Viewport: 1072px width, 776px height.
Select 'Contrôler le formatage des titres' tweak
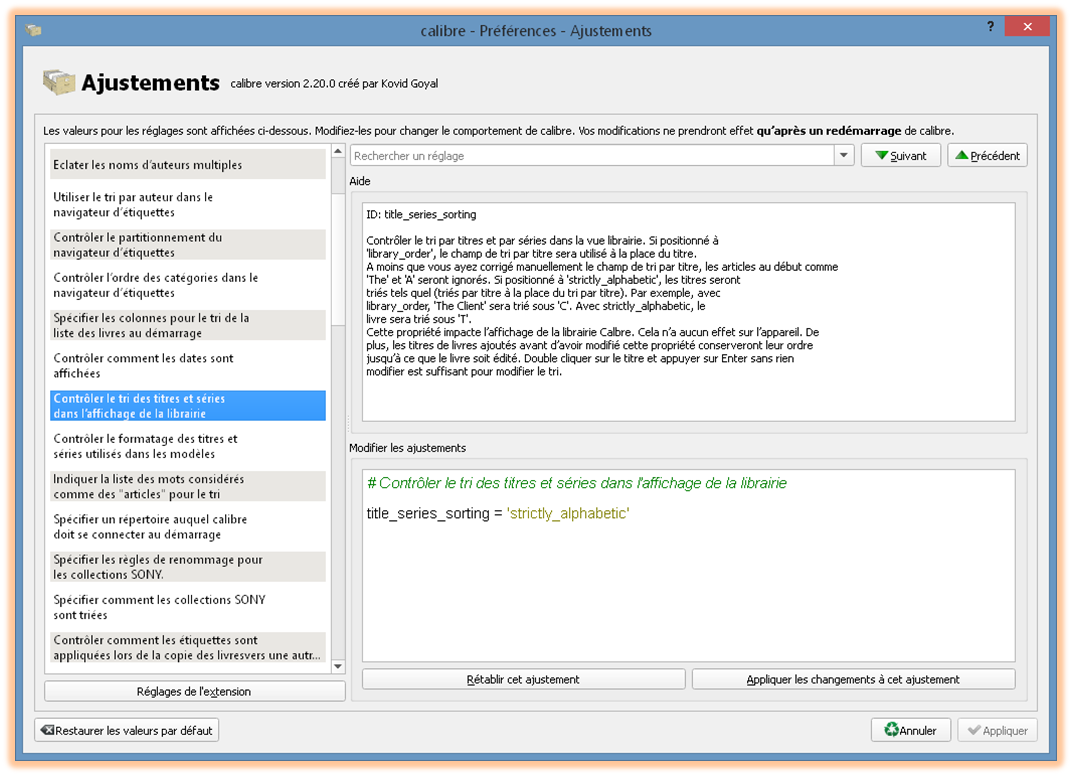click(188, 446)
